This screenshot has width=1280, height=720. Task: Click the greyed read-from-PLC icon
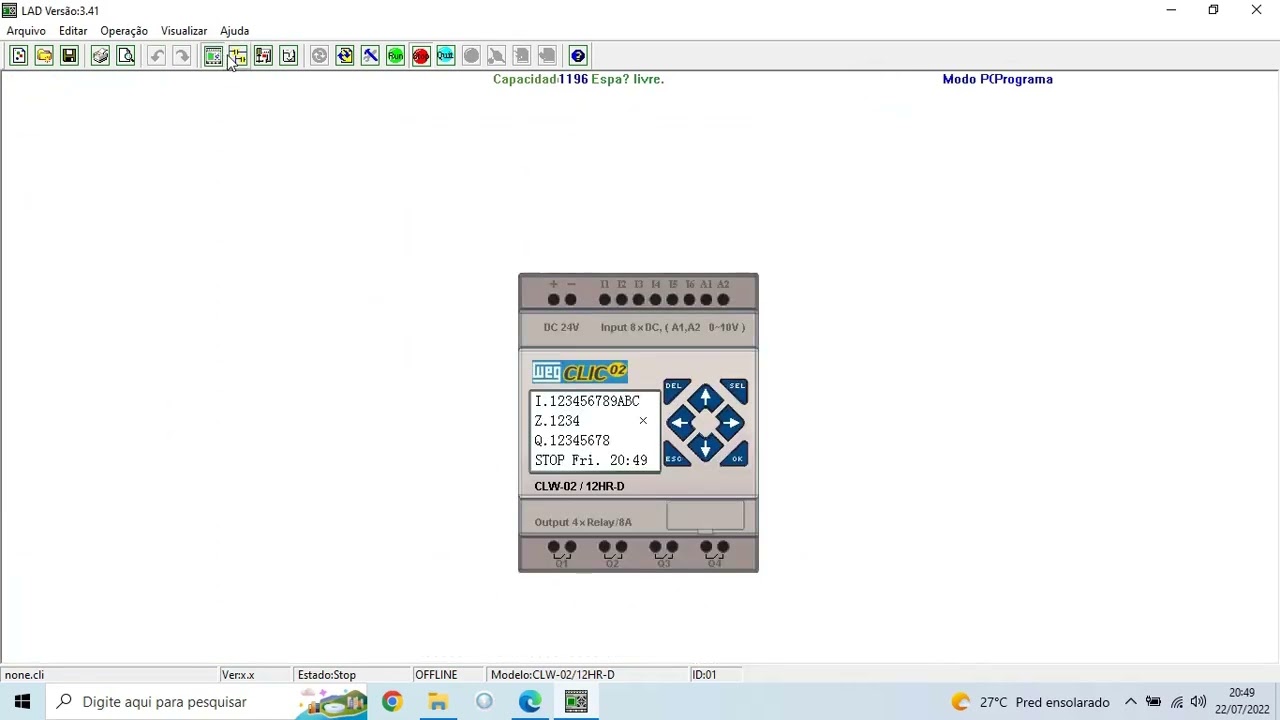pos(547,56)
